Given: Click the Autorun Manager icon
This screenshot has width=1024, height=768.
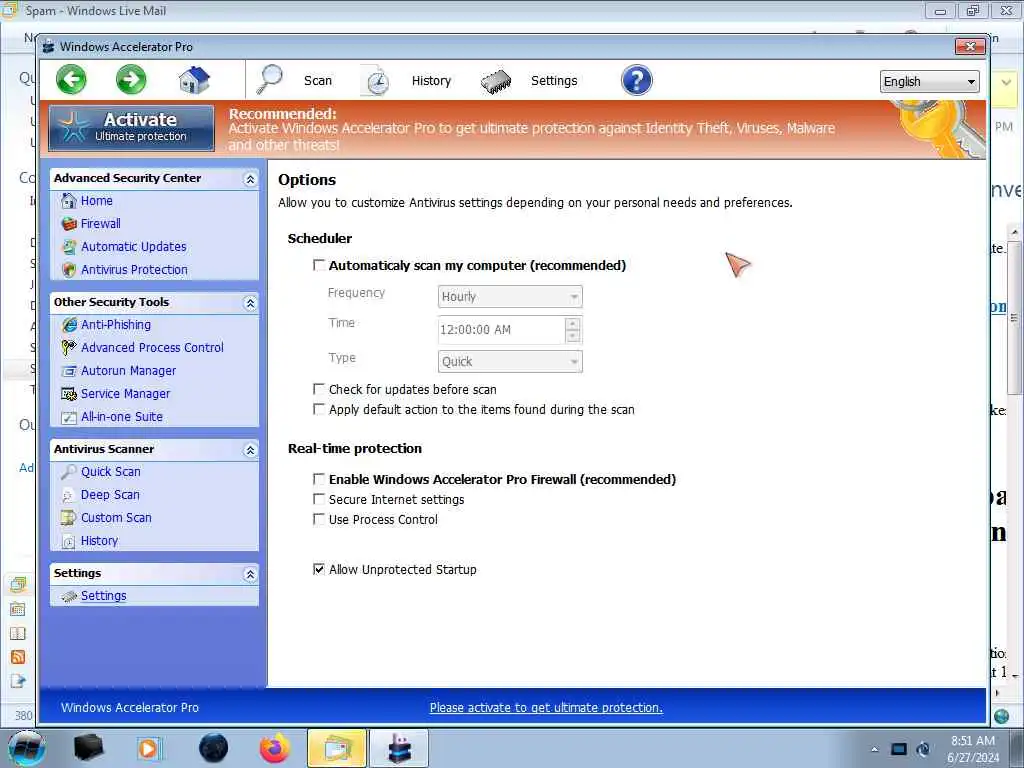Looking at the screenshot, I should (x=69, y=371).
